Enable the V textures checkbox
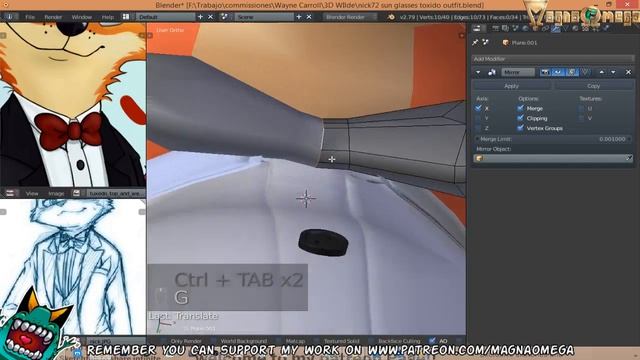 (582, 118)
